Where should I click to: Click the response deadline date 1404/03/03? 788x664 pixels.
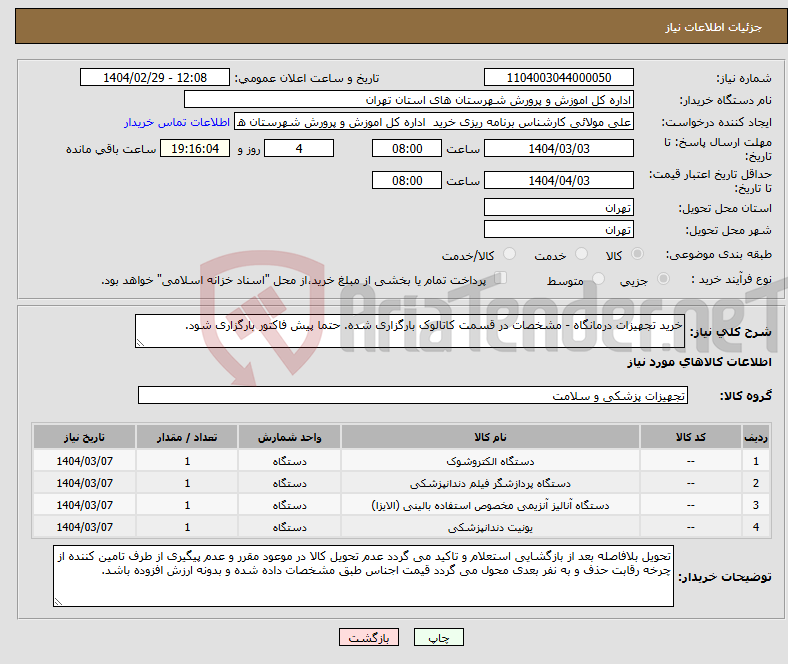(558, 148)
